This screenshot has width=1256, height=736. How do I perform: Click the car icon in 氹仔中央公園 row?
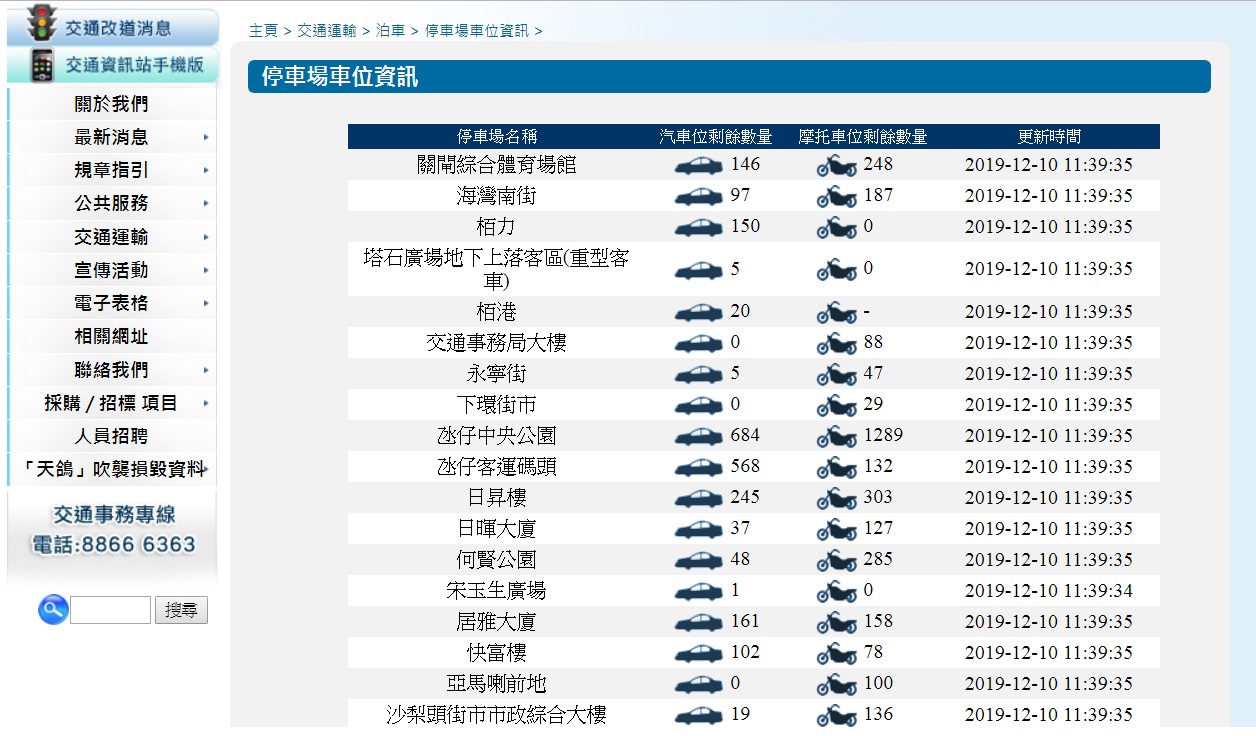tap(698, 437)
